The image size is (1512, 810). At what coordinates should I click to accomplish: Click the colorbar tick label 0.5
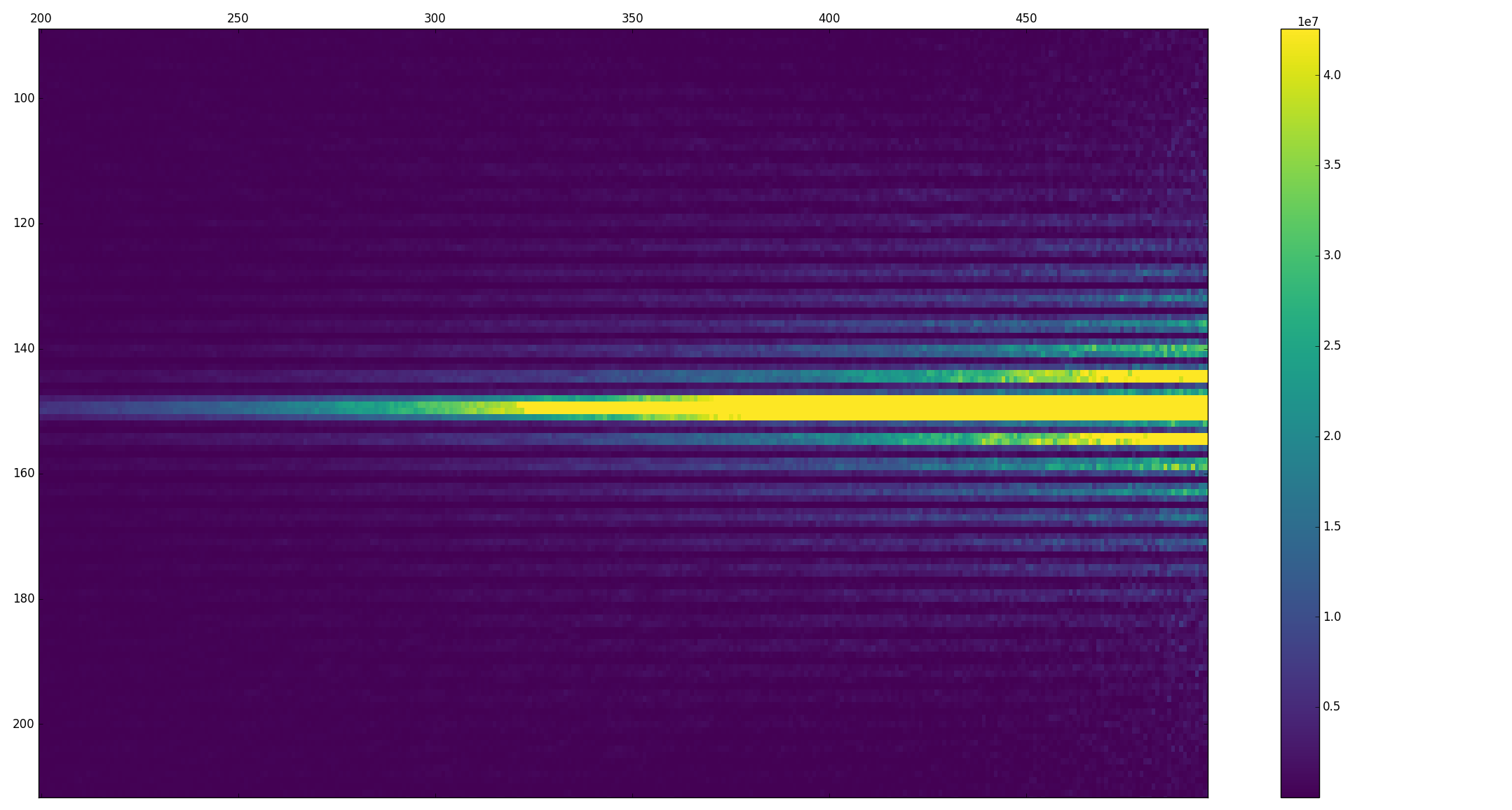[x=1332, y=706]
